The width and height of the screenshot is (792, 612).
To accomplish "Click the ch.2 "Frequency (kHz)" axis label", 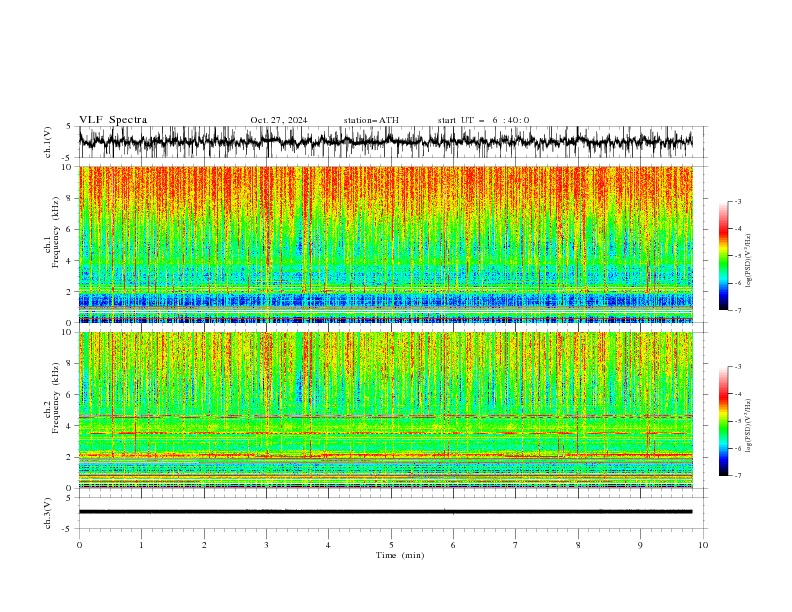I will [56, 398].
